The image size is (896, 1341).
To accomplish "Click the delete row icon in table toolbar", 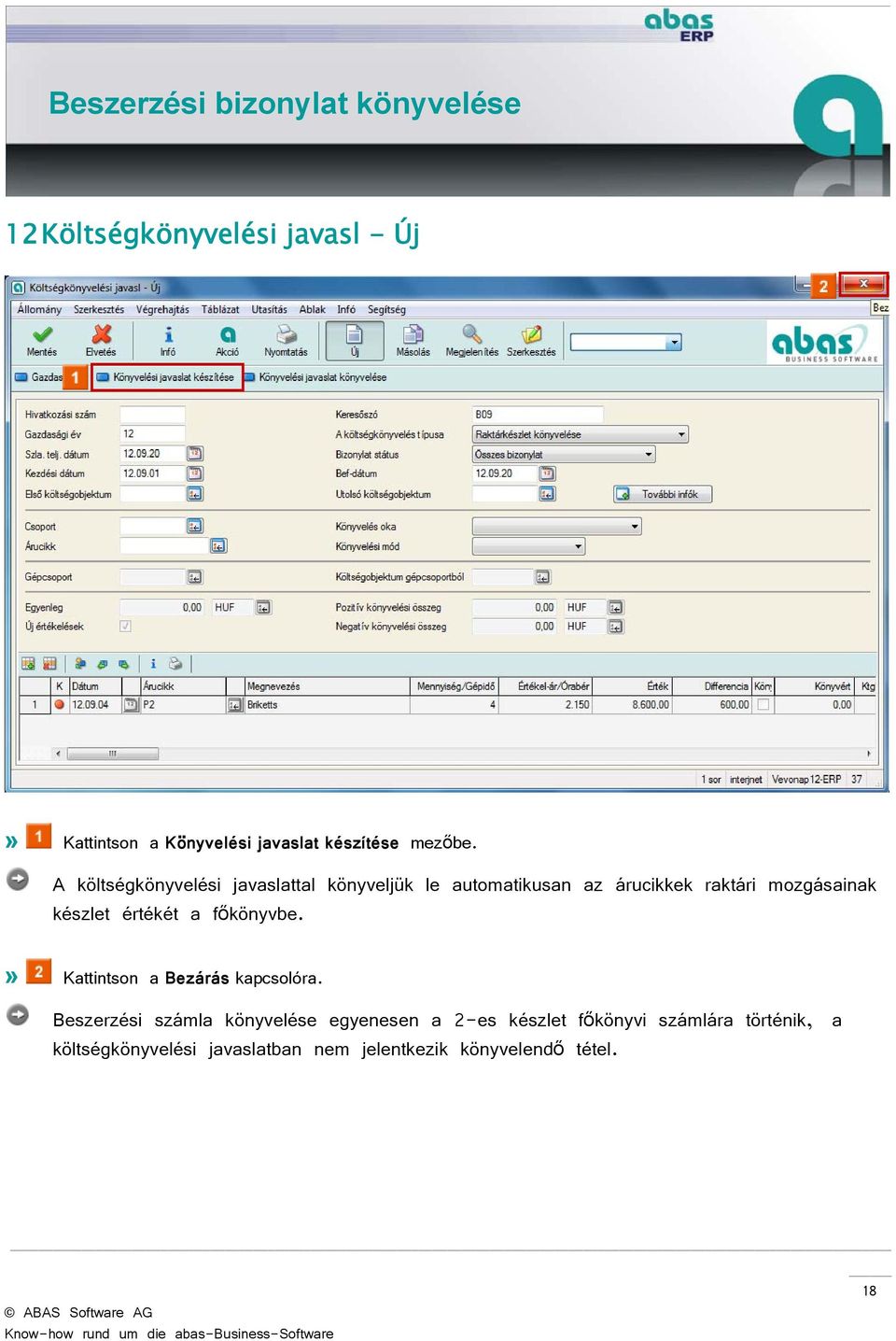I will pos(49,663).
